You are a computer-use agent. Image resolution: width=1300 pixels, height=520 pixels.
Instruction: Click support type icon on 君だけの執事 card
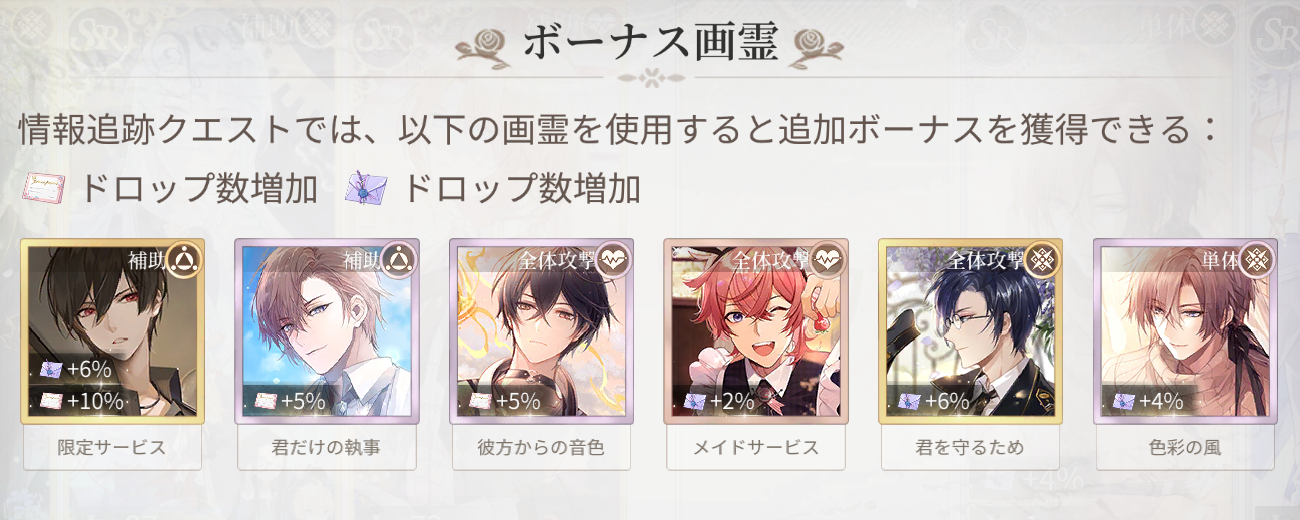pyautogui.click(x=398, y=261)
